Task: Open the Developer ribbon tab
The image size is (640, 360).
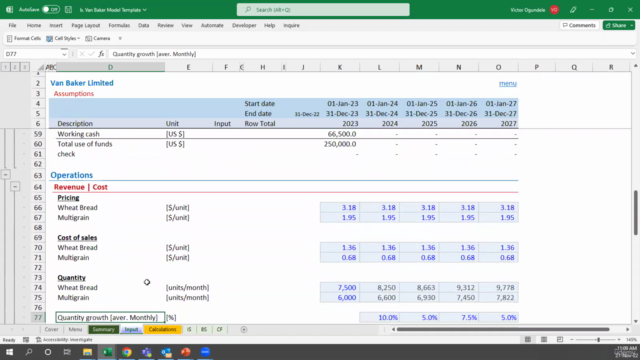Action: click(244, 25)
